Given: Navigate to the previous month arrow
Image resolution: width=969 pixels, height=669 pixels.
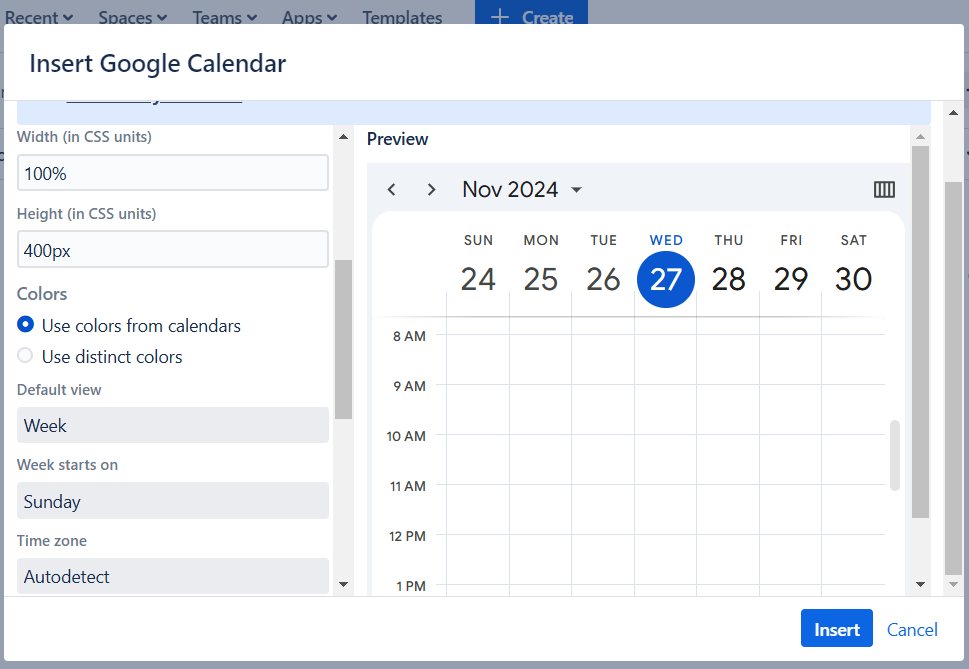Looking at the screenshot, I should tap(391, 189).
